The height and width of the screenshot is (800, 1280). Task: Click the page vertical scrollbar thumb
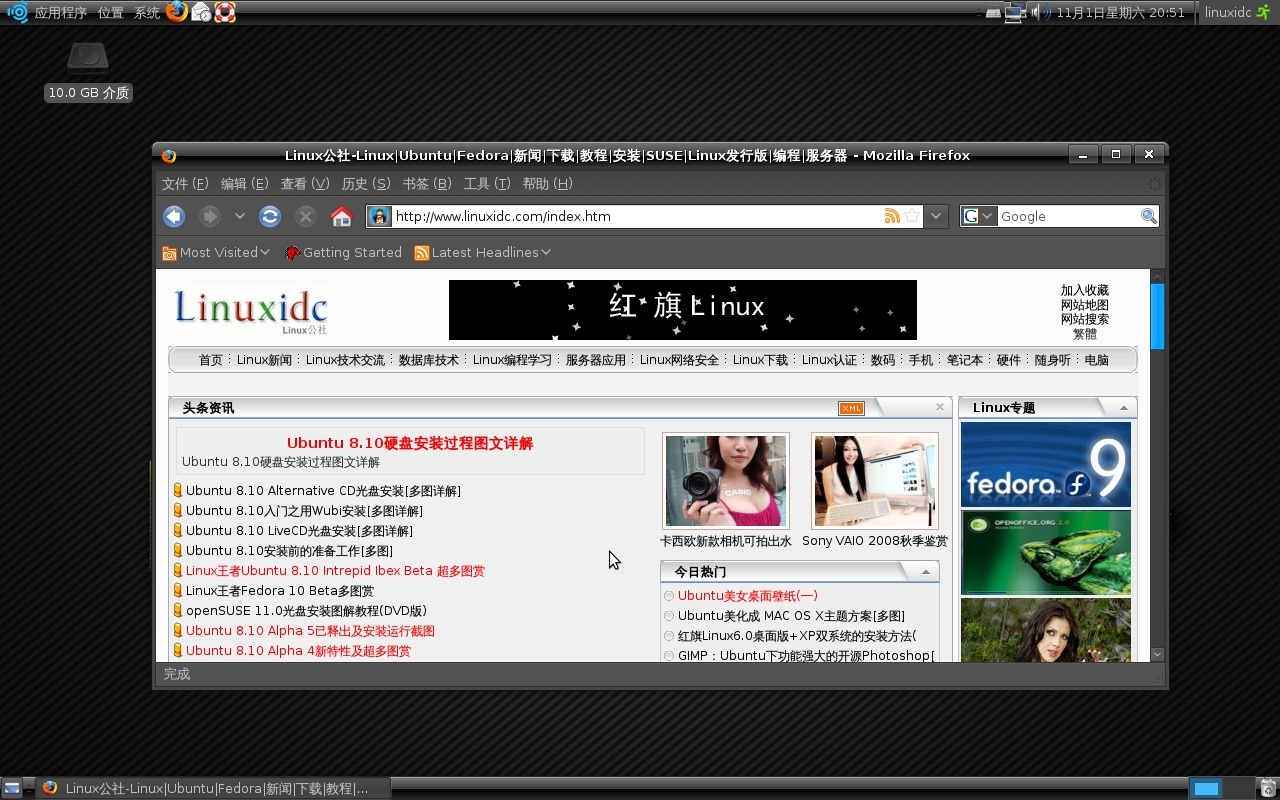pos(1157,316)
